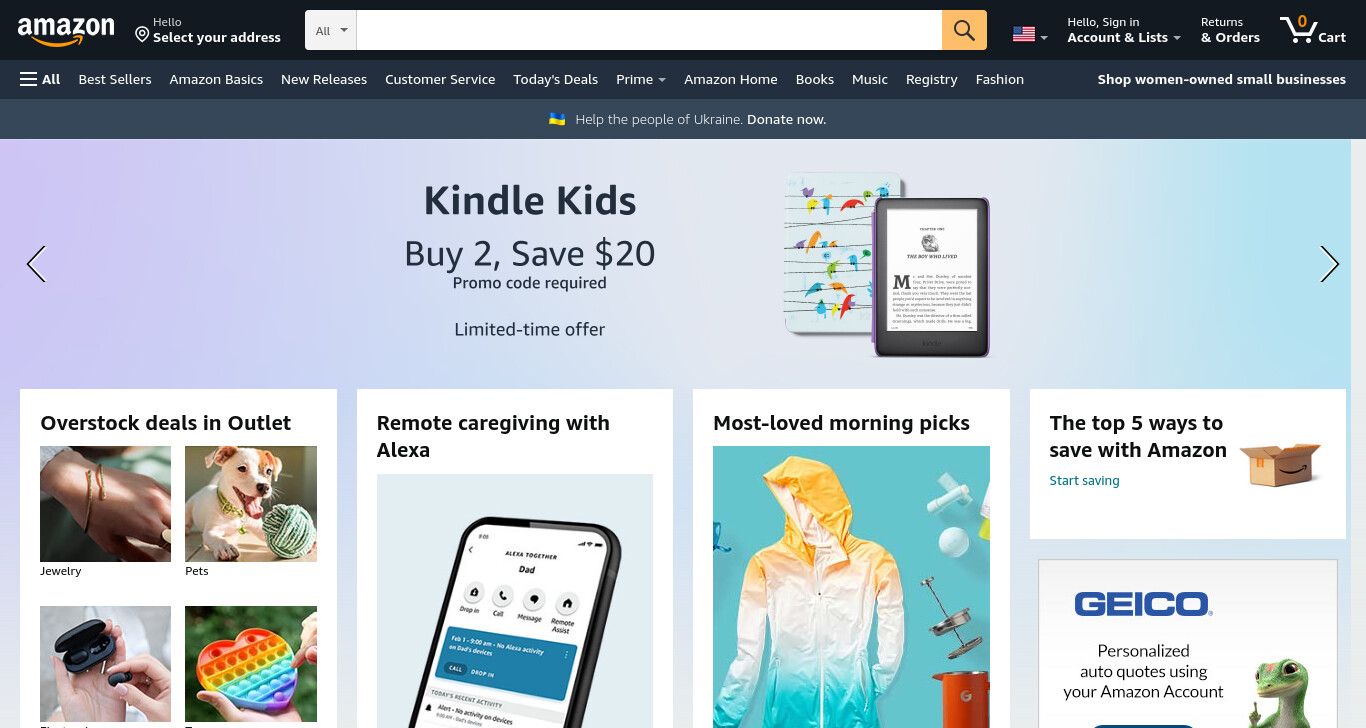Open the Jewelry outlet thumbnail
Image resolution: width=1366 pixels, height=728 pixels.
[105, 504]
